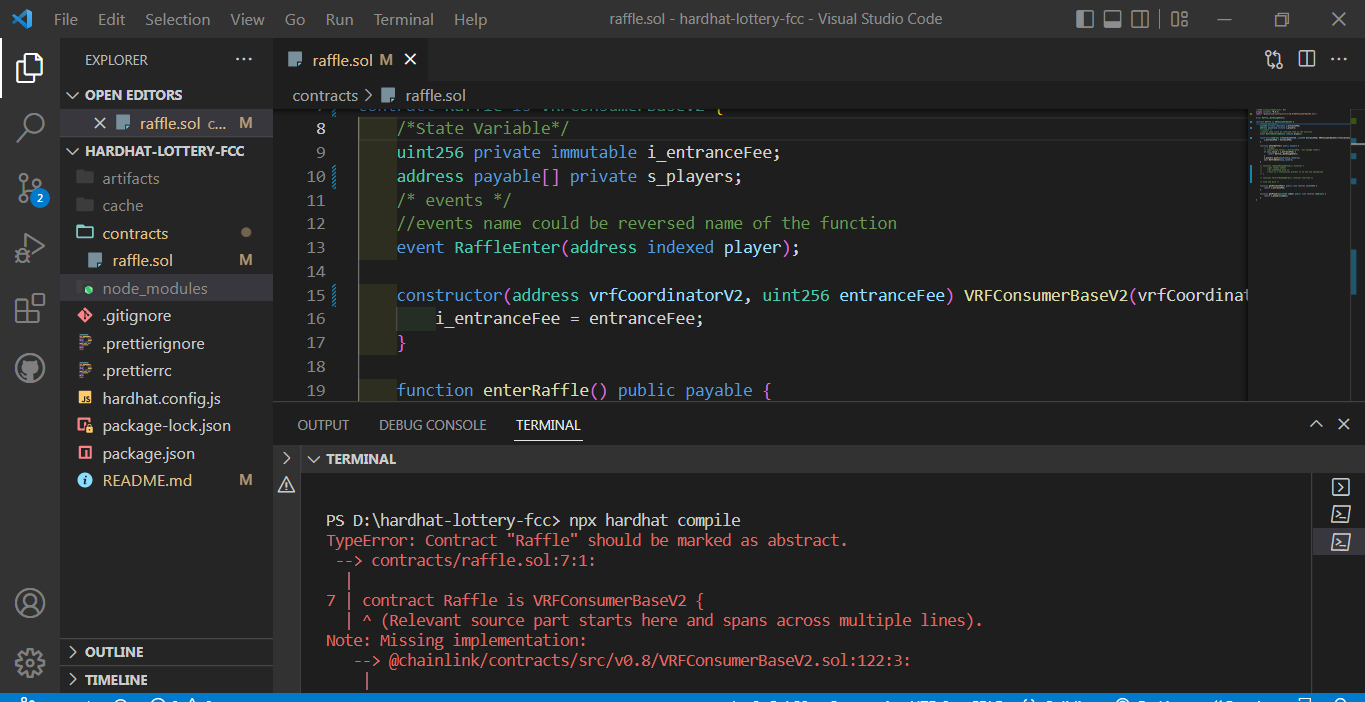
Task: Close the bottom panel
Action: tap(1345, 425)
